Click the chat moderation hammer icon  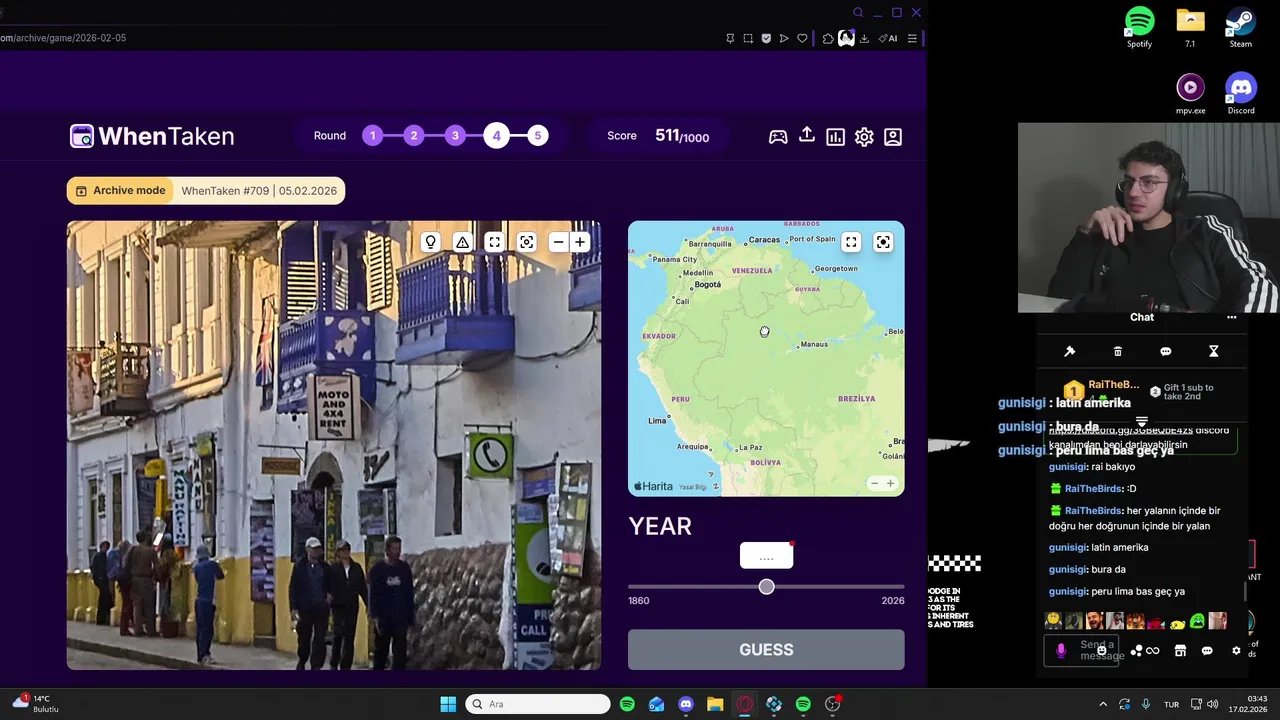[x=1069, y=352]
